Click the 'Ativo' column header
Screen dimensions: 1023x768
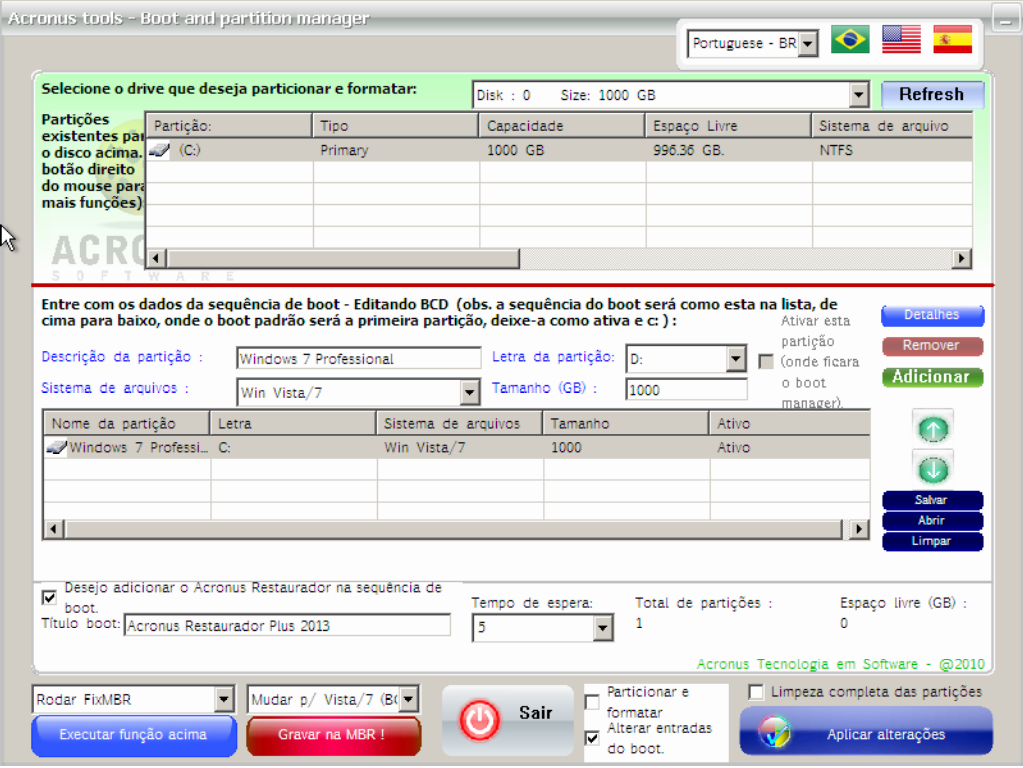(x=790, y=423)
